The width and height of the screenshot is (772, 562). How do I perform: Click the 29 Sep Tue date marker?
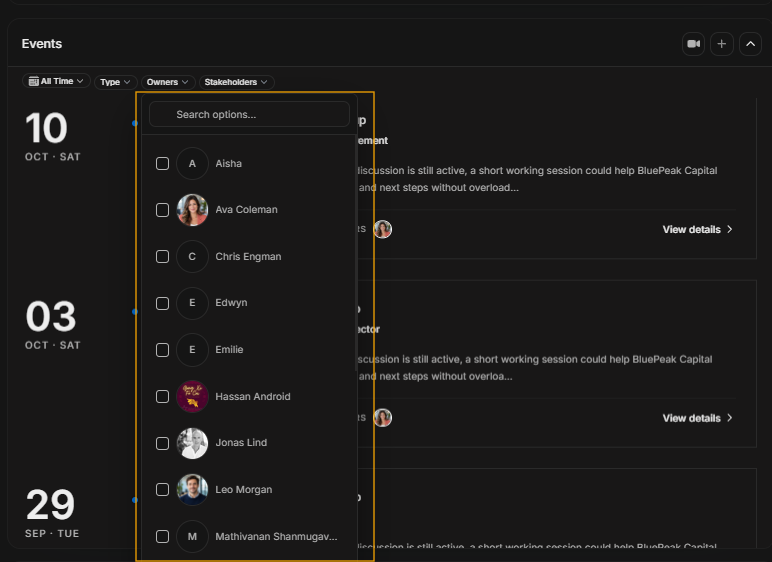click(52, 513)
